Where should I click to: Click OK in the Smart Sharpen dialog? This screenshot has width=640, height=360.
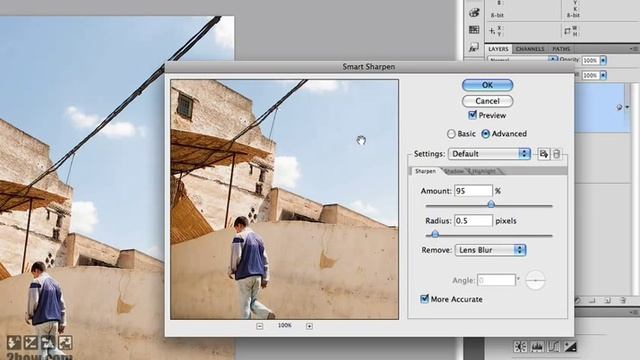(x=487, y=85)
